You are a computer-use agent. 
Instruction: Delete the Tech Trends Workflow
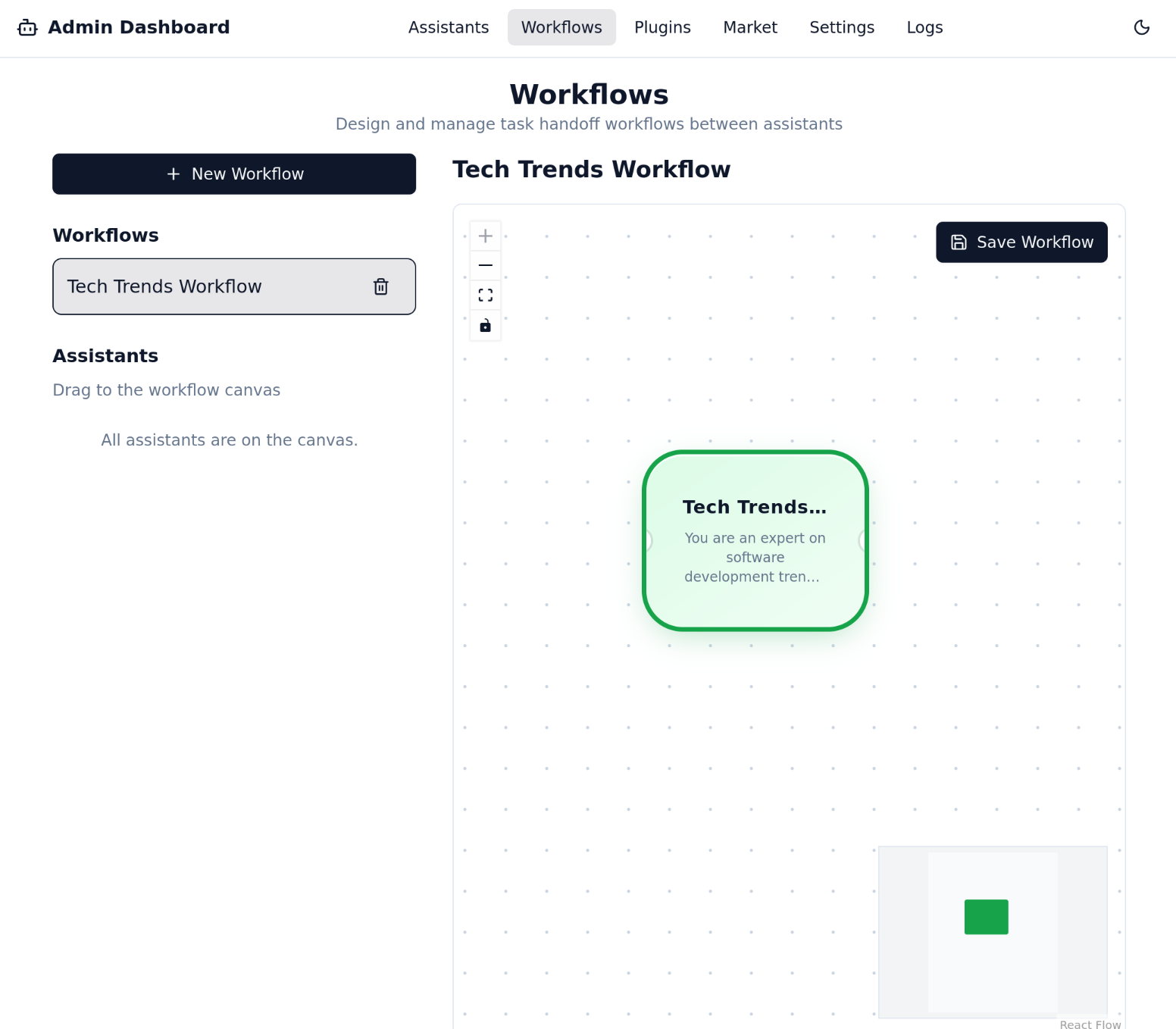pyautogui.click(x=380, y=286)
